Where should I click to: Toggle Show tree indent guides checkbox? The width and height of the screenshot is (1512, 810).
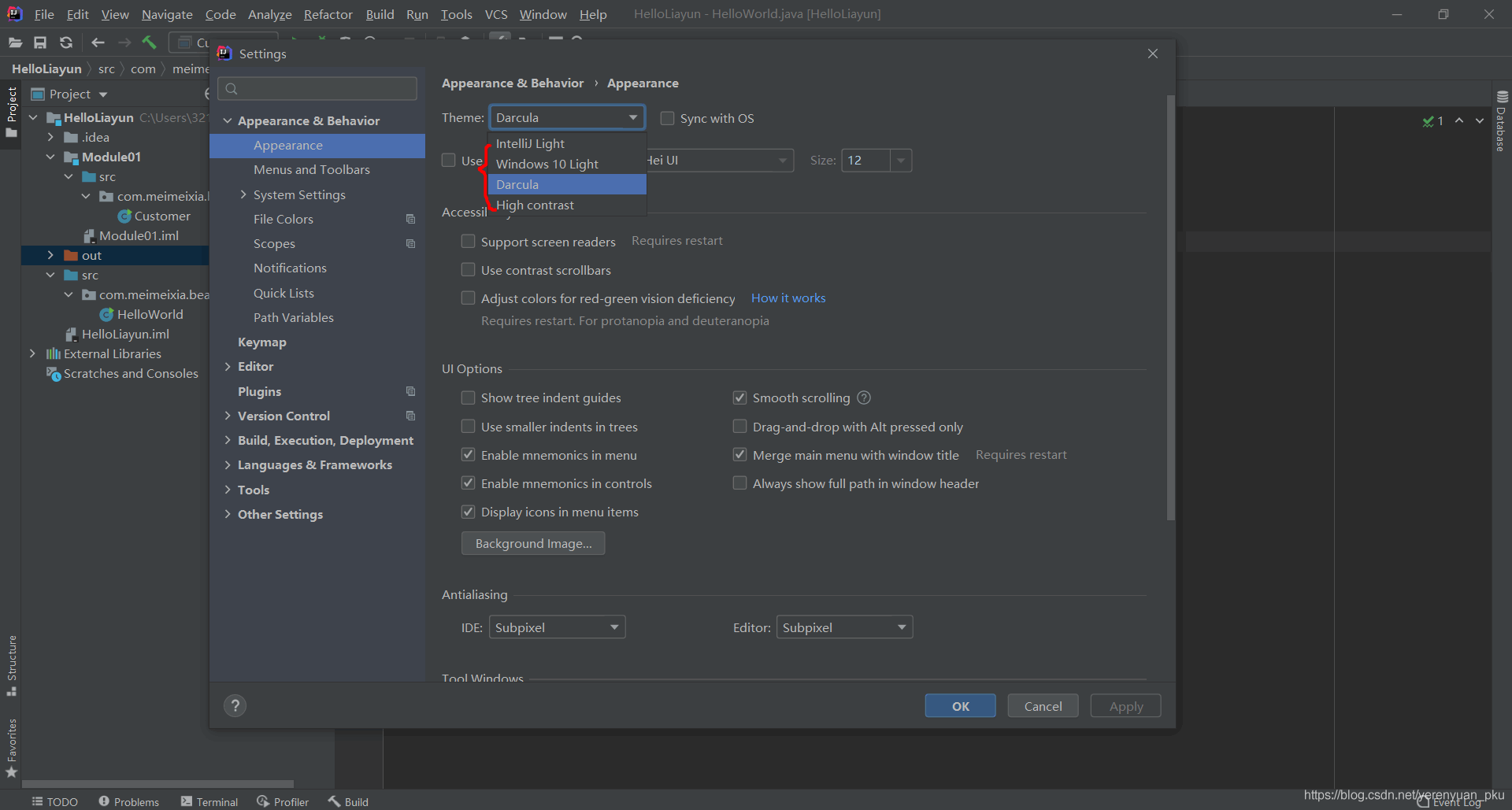pyautogui.click(x=469, y=398)
